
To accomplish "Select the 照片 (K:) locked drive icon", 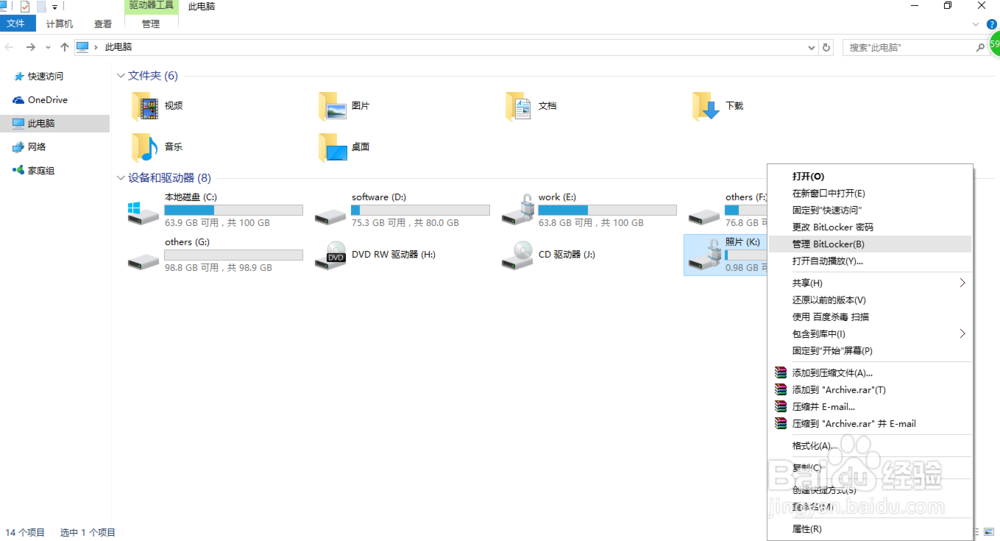I will coord(704,255).
